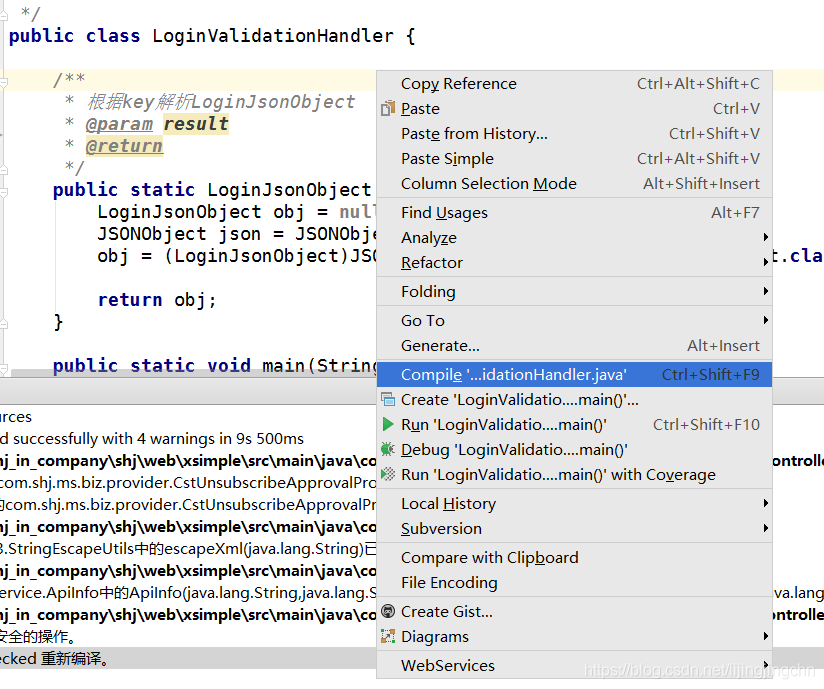Click the Run with Coverage icon
The image size is (824, 689).
coord(388,474)
